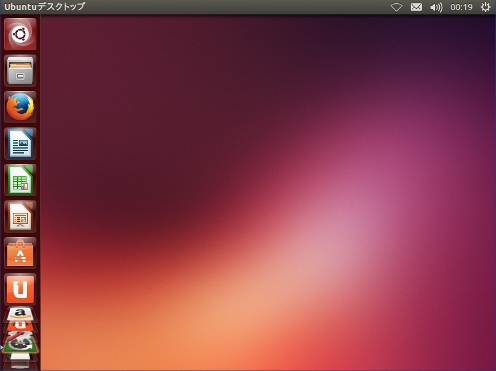Open the network indicator in top panel
Screen dimensions: 496x371
point(396,7)
